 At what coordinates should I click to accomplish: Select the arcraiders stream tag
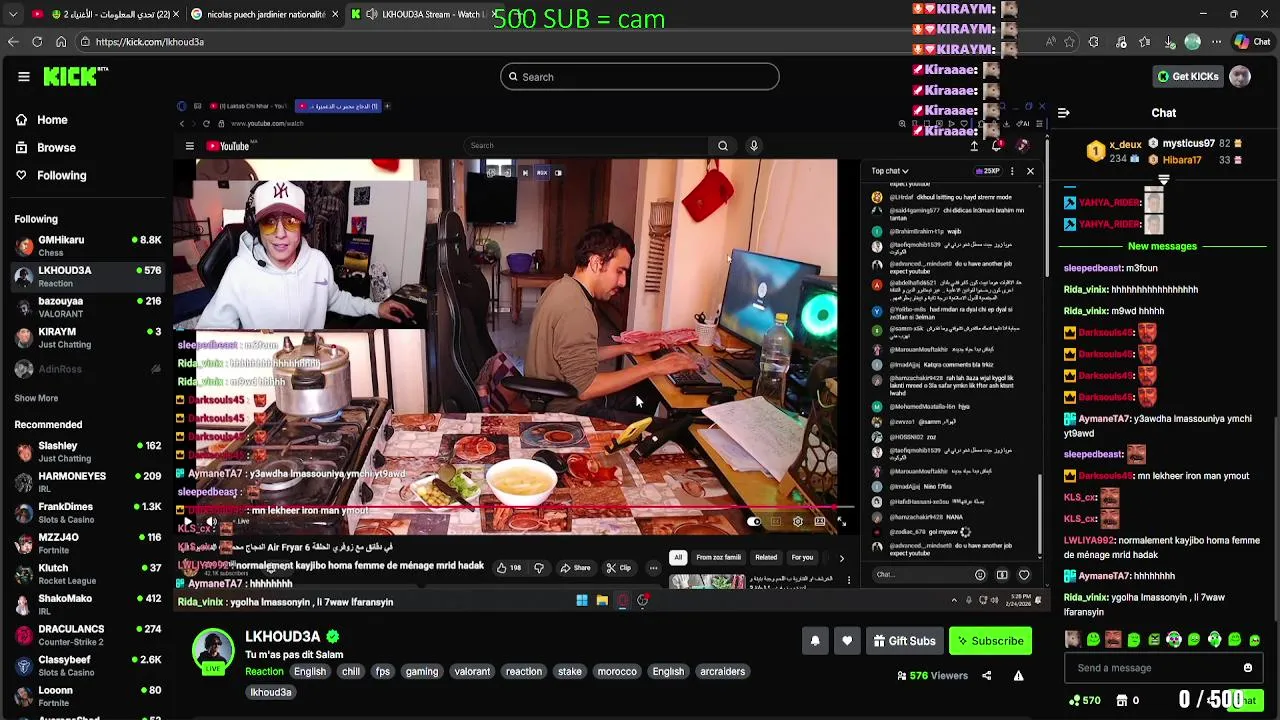click(722, 672)
